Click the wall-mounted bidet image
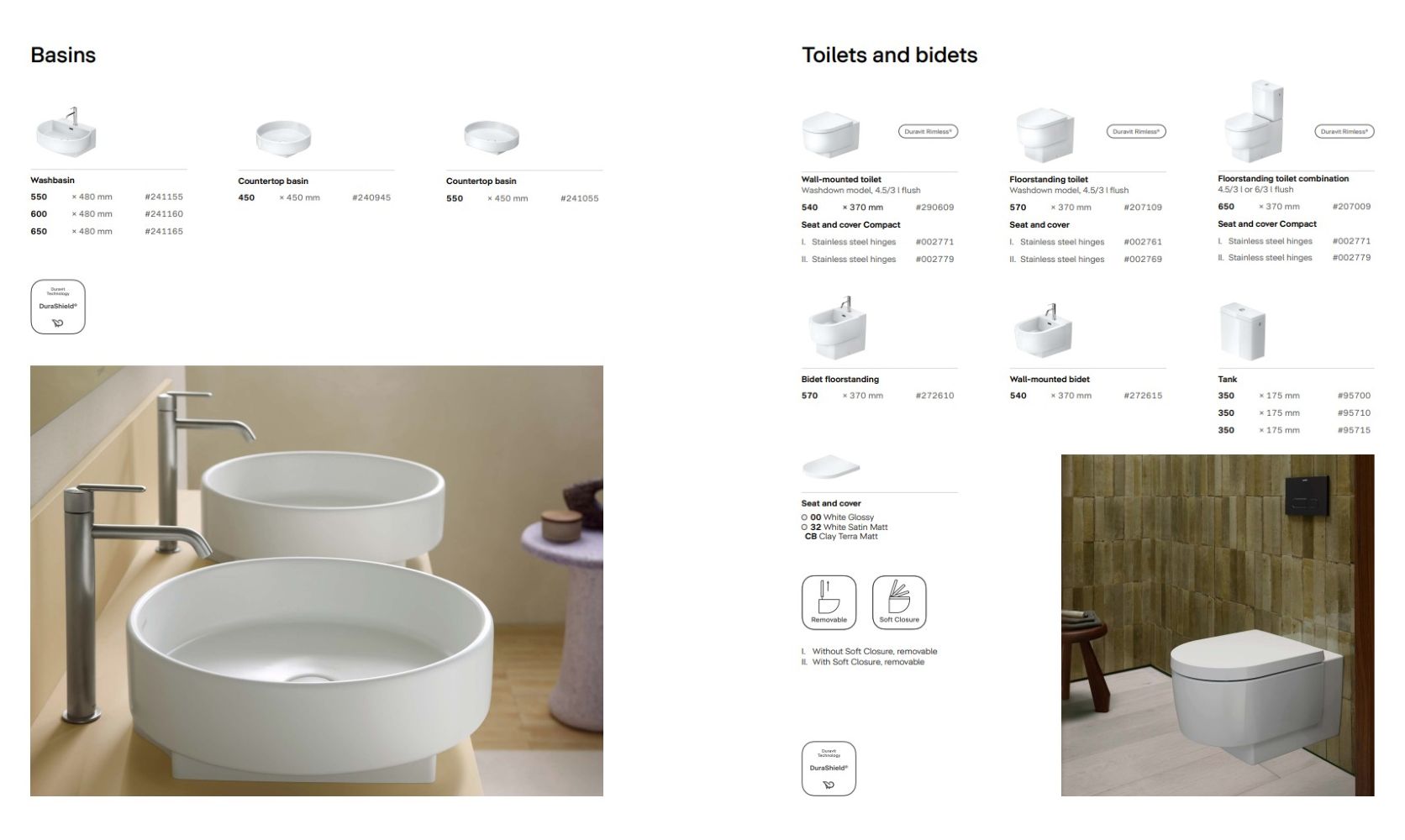This screenshot has width=1405, height=840. [1042, 330]
